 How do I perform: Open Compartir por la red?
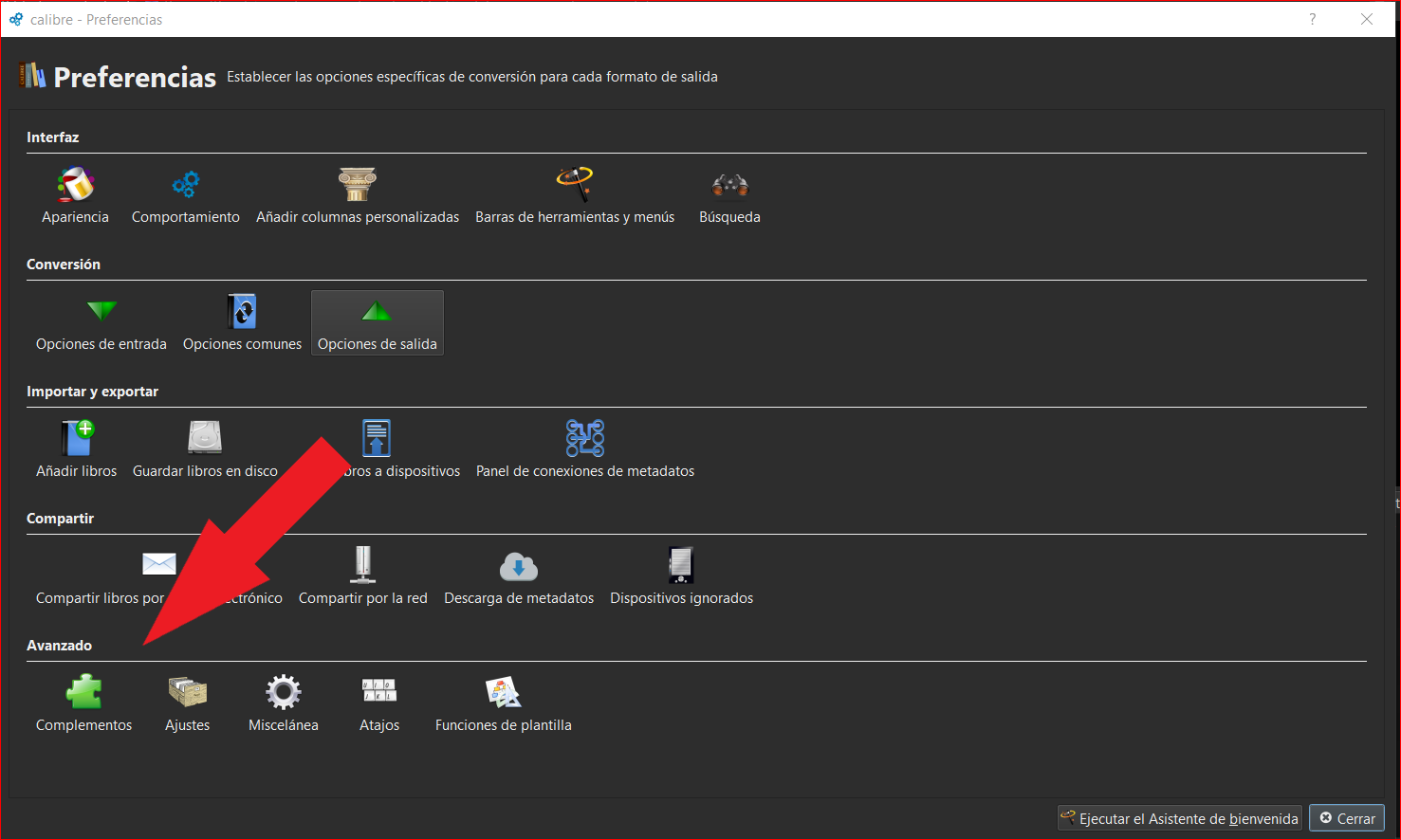click(x=363, y=577)
